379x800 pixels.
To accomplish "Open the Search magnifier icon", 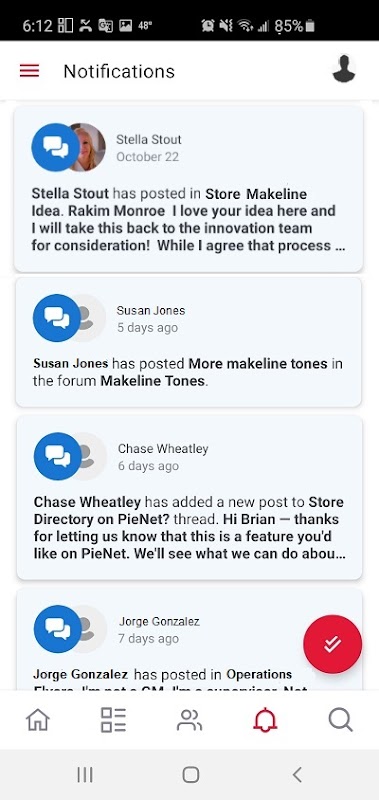I will point(340,720).
